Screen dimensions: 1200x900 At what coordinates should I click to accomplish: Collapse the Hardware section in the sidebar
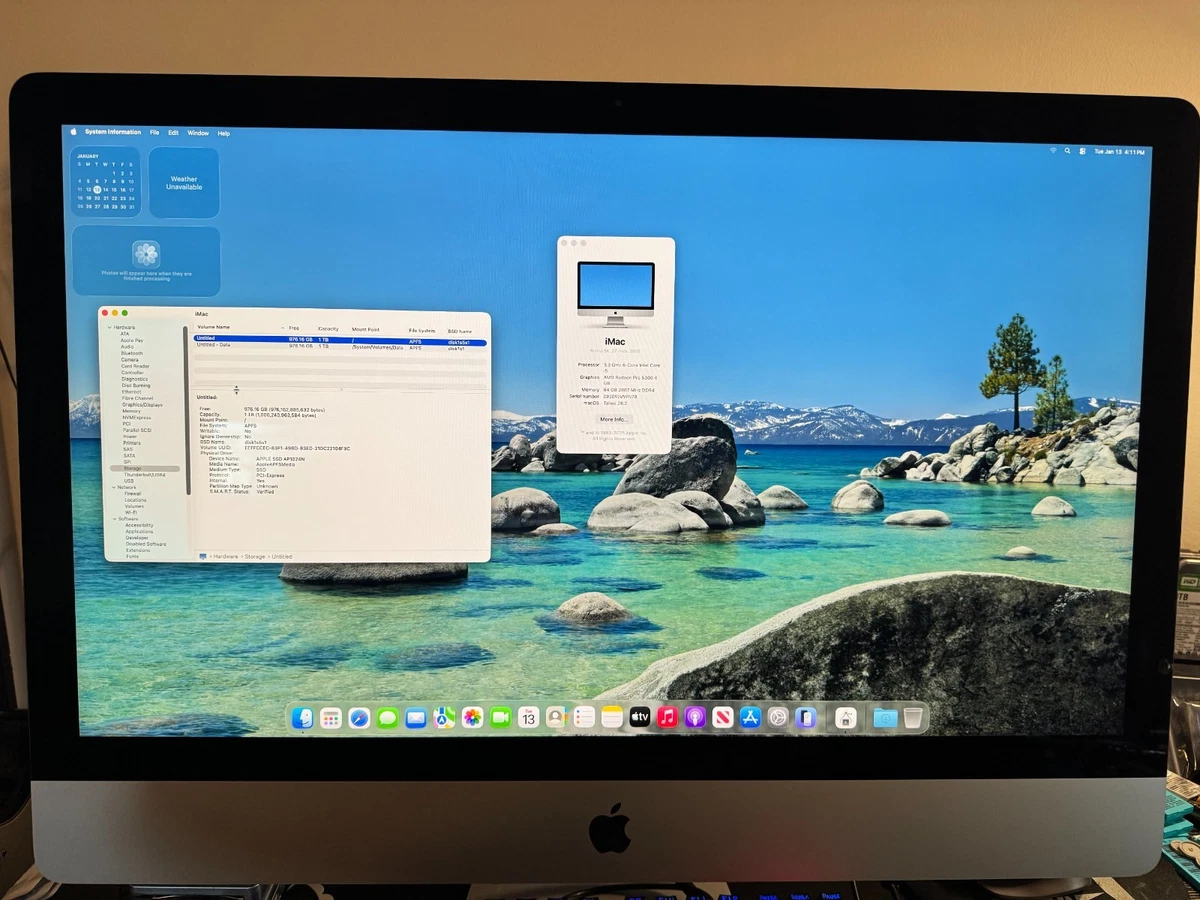coord(109,327)
